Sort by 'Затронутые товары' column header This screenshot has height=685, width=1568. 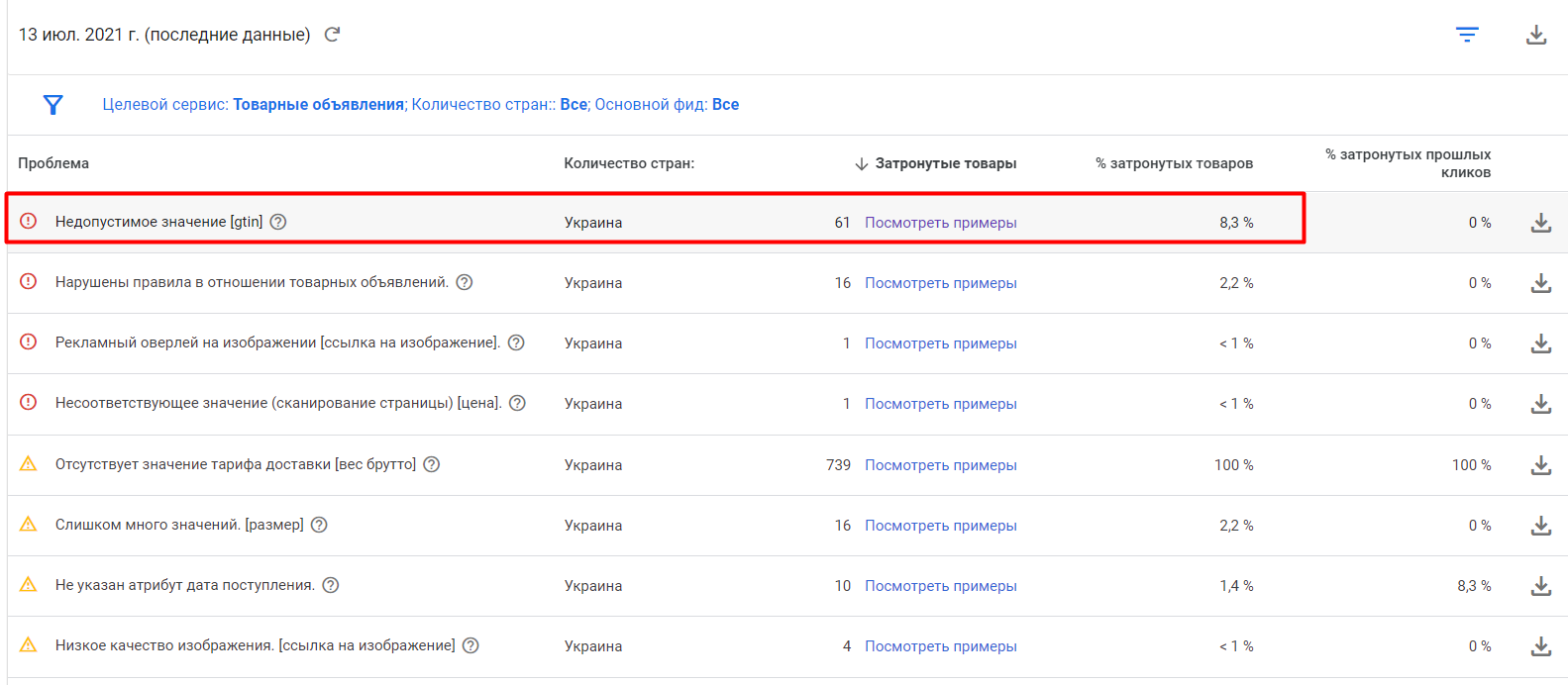(945, 163)
